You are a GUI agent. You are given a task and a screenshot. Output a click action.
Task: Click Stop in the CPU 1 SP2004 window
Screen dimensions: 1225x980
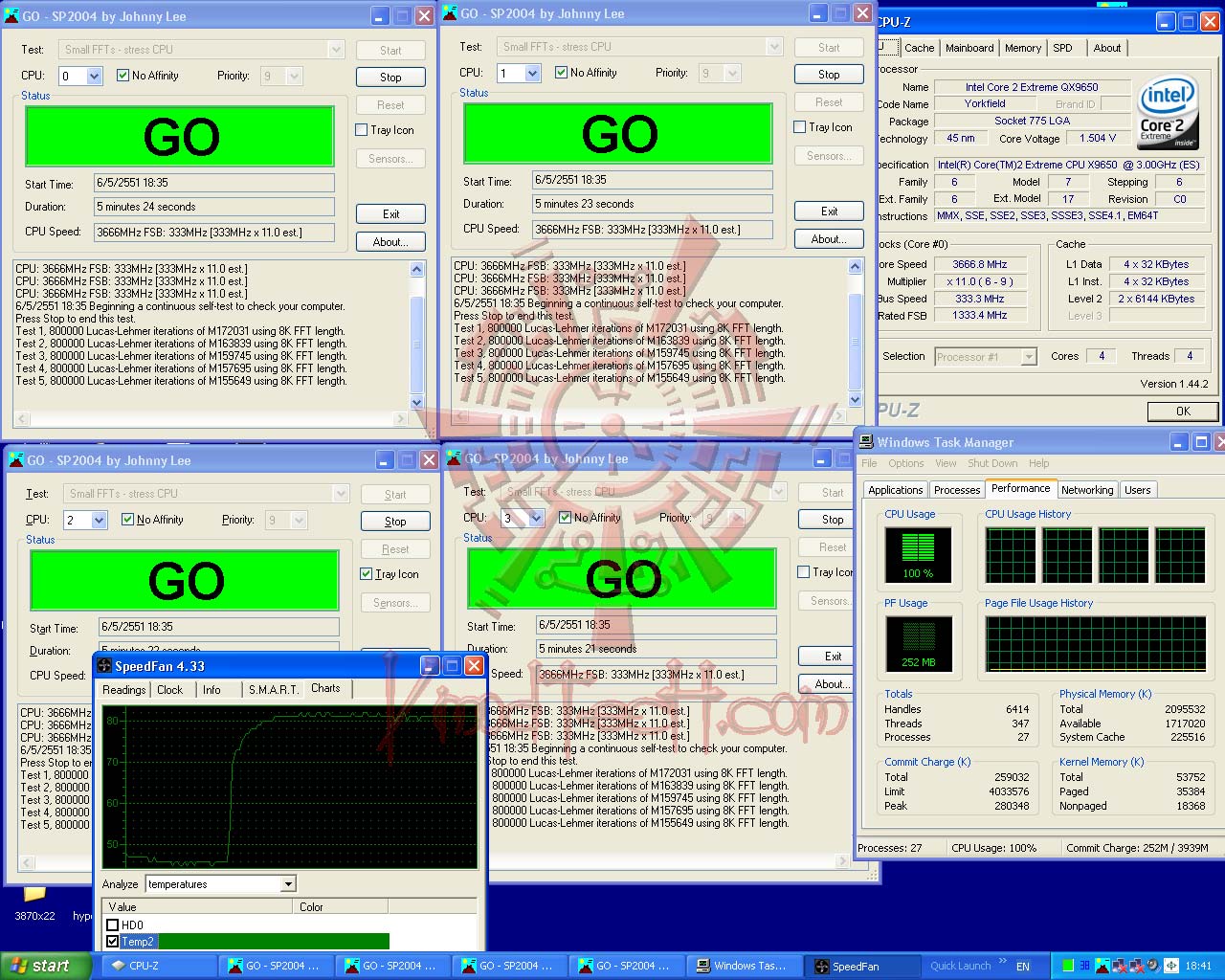click(x=829, y=75)
